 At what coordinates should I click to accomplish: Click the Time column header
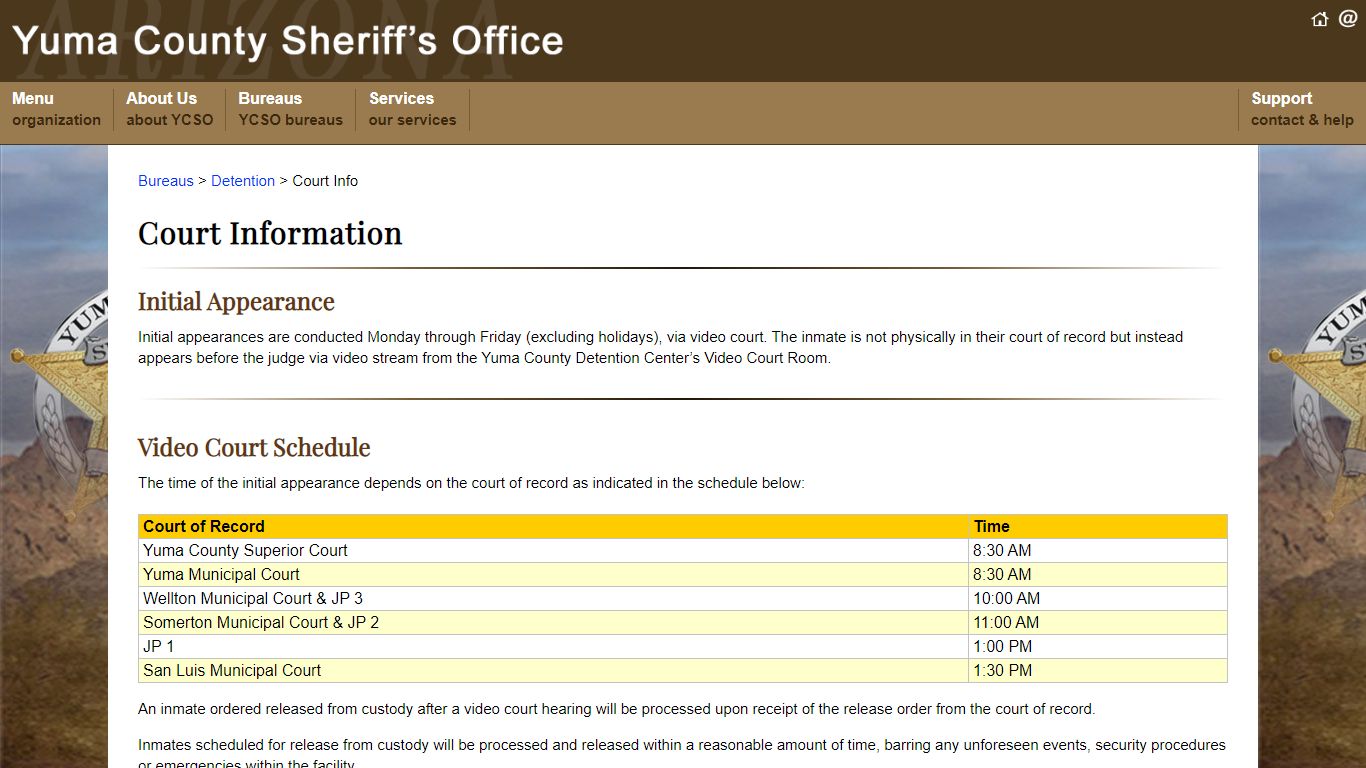click(x=1098, y=527)
